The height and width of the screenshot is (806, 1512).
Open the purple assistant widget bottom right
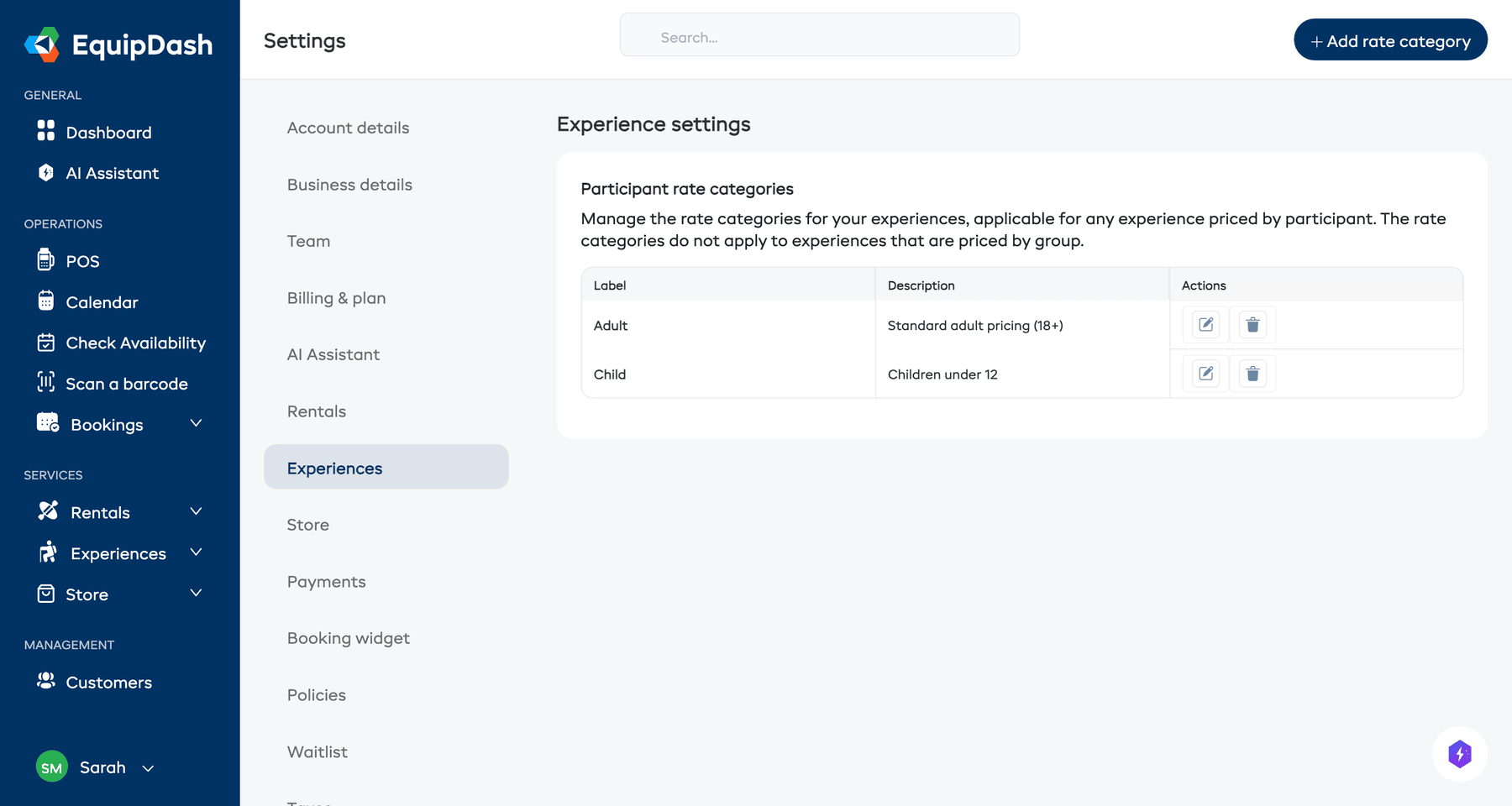pyautogui.click(x=1460, y=754)
